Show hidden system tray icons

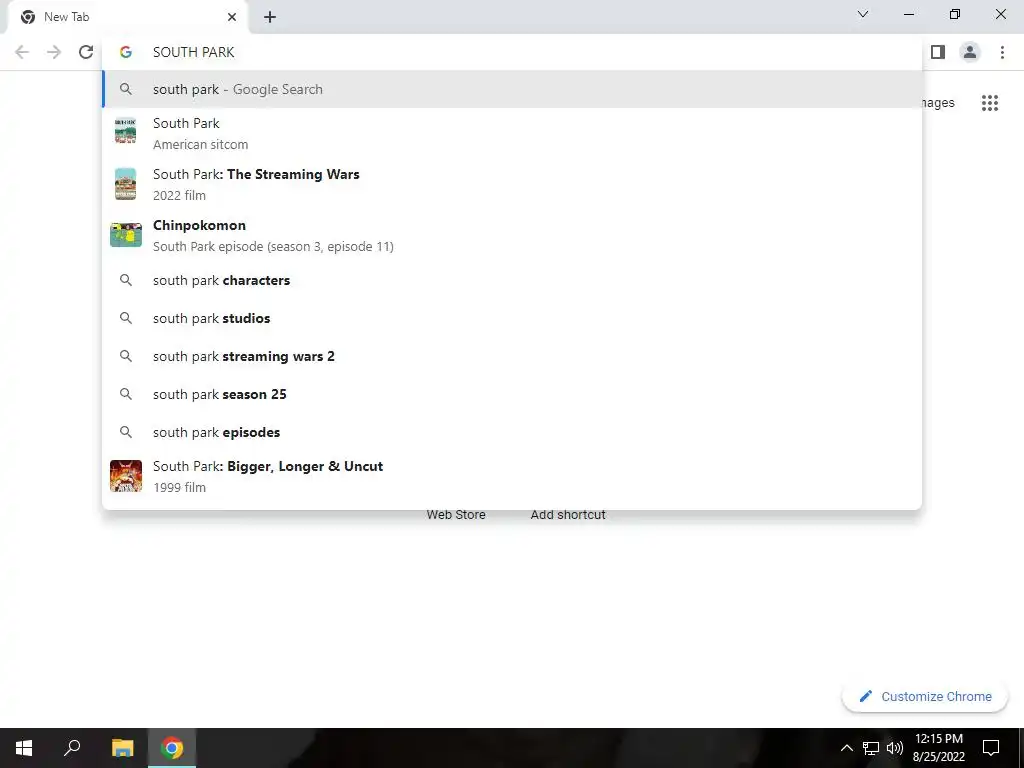pyautogui.click(x=846, y=748)
